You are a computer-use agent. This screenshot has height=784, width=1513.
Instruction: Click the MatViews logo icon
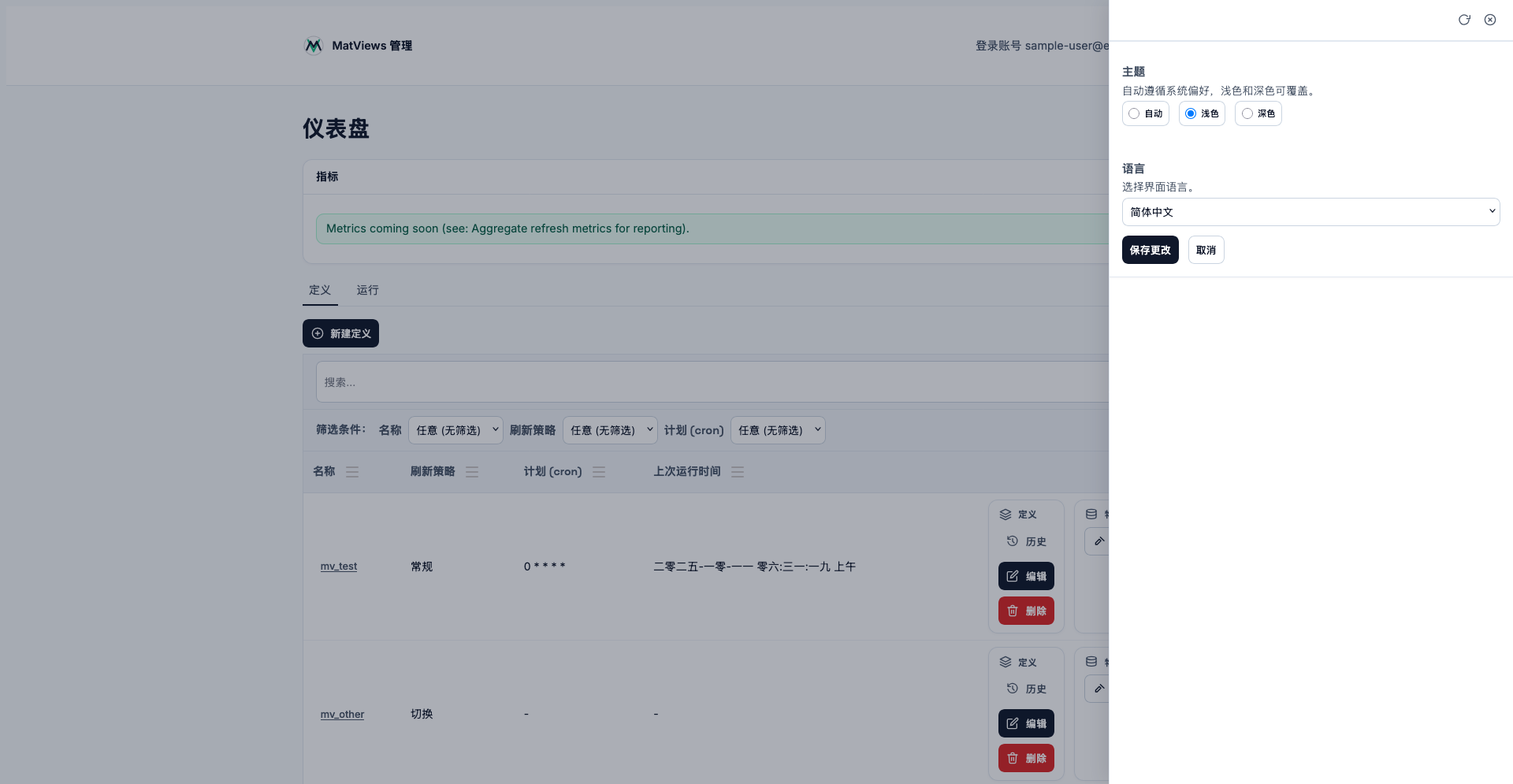pos(314,46)
